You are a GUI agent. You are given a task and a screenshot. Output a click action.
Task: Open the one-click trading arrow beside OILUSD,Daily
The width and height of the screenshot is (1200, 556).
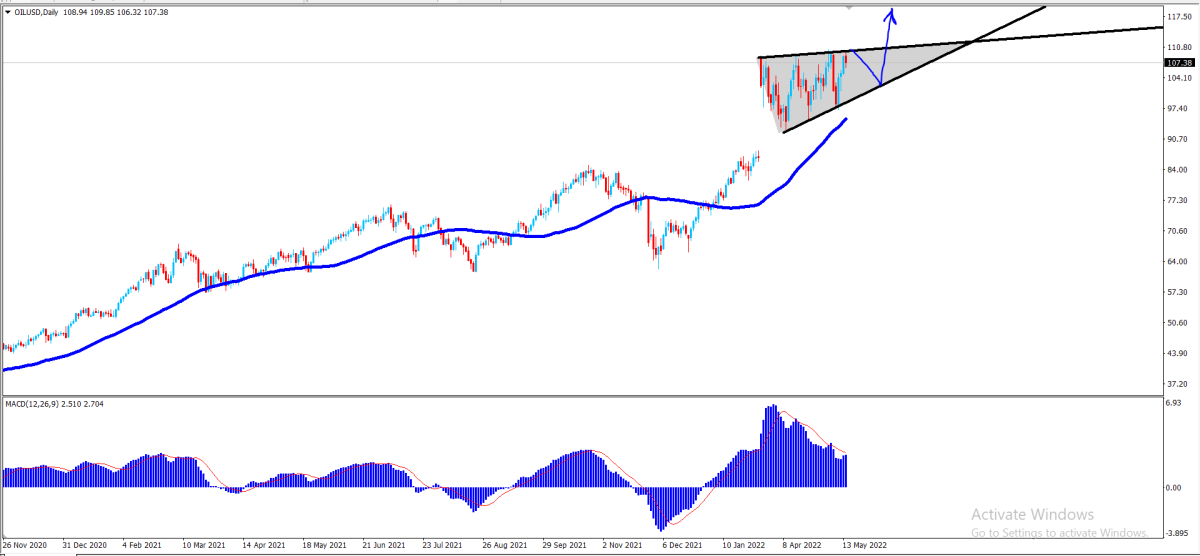pos(7,10)
